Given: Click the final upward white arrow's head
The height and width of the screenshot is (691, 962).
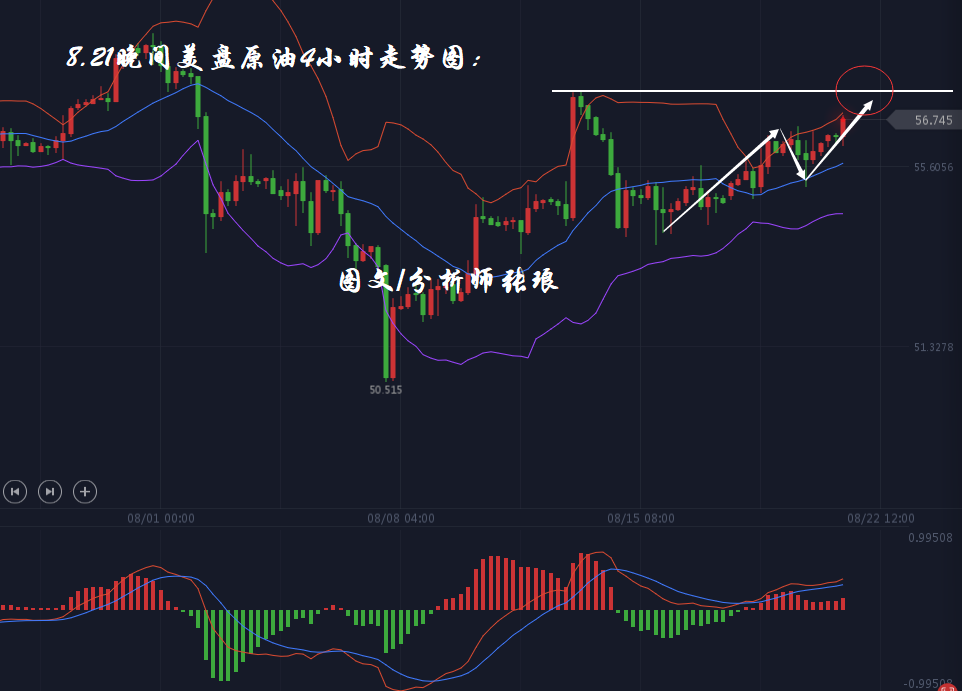Looking at the screenshot, I should tap(870, 101).
